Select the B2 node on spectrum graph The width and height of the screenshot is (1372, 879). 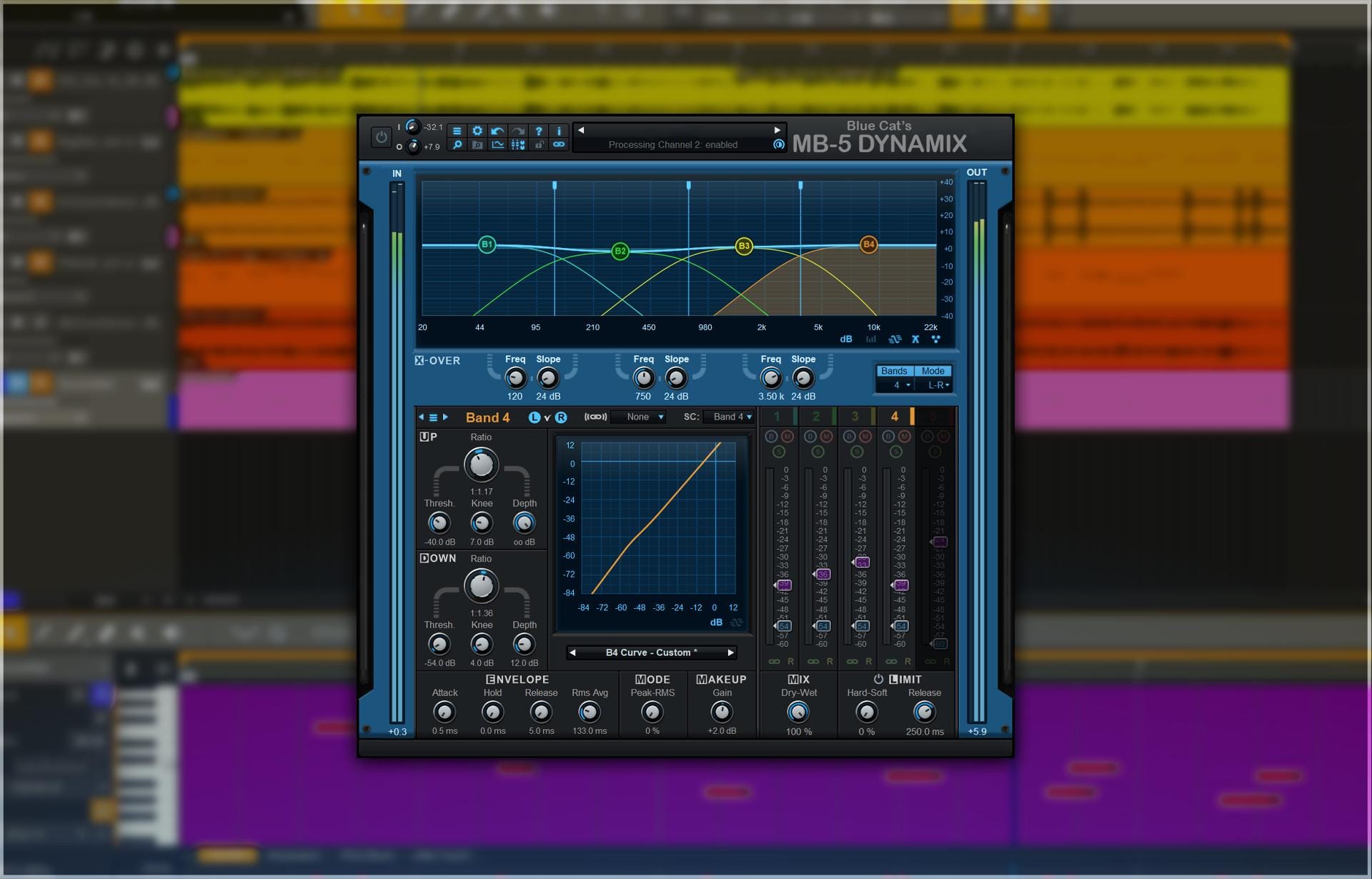coord(620,251)
